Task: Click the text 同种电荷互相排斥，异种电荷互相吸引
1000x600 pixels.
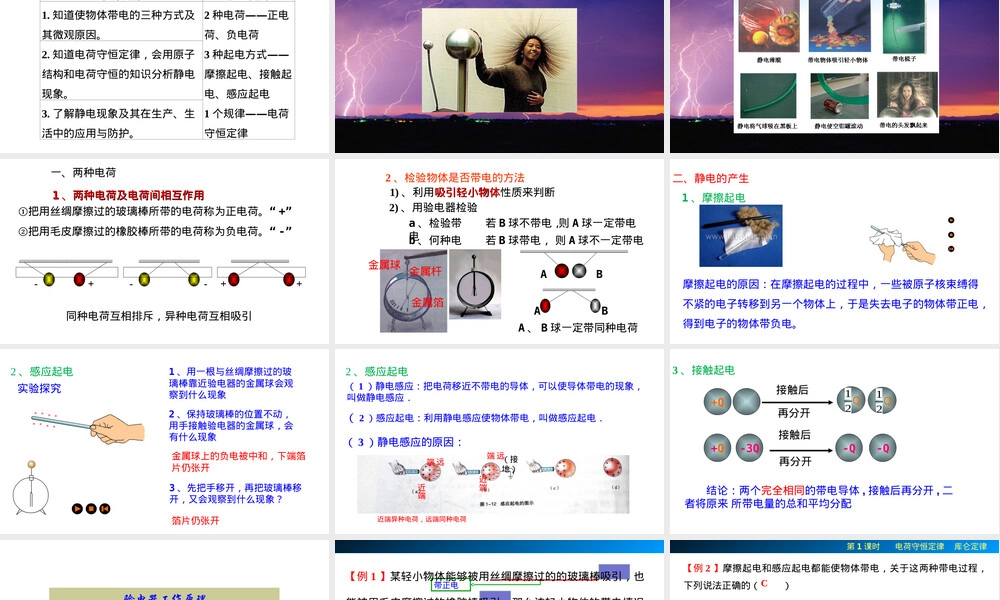Action: pyautogui.click(x=159, y=316)
